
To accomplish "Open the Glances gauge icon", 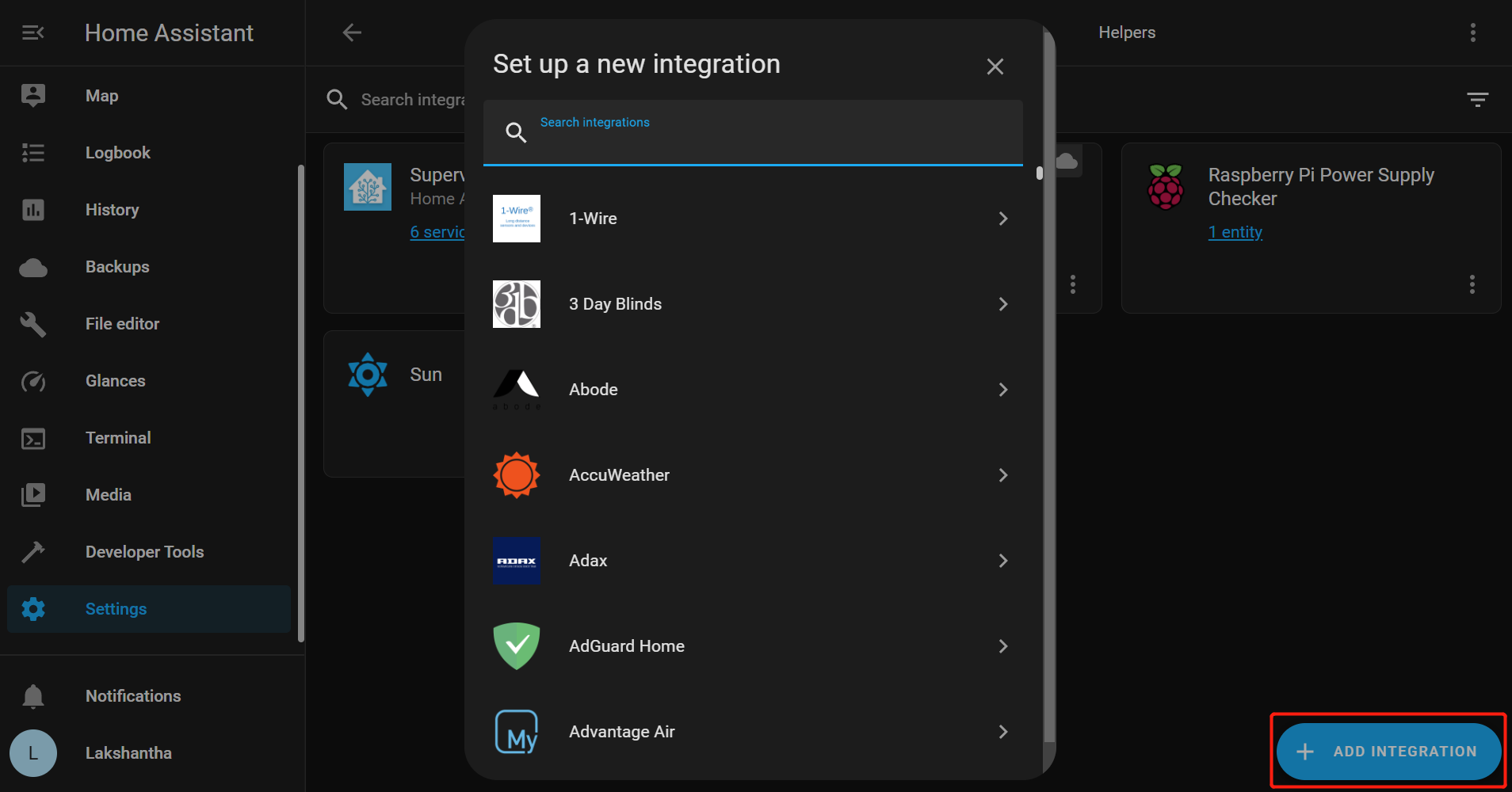I will (x=32, y=381).
